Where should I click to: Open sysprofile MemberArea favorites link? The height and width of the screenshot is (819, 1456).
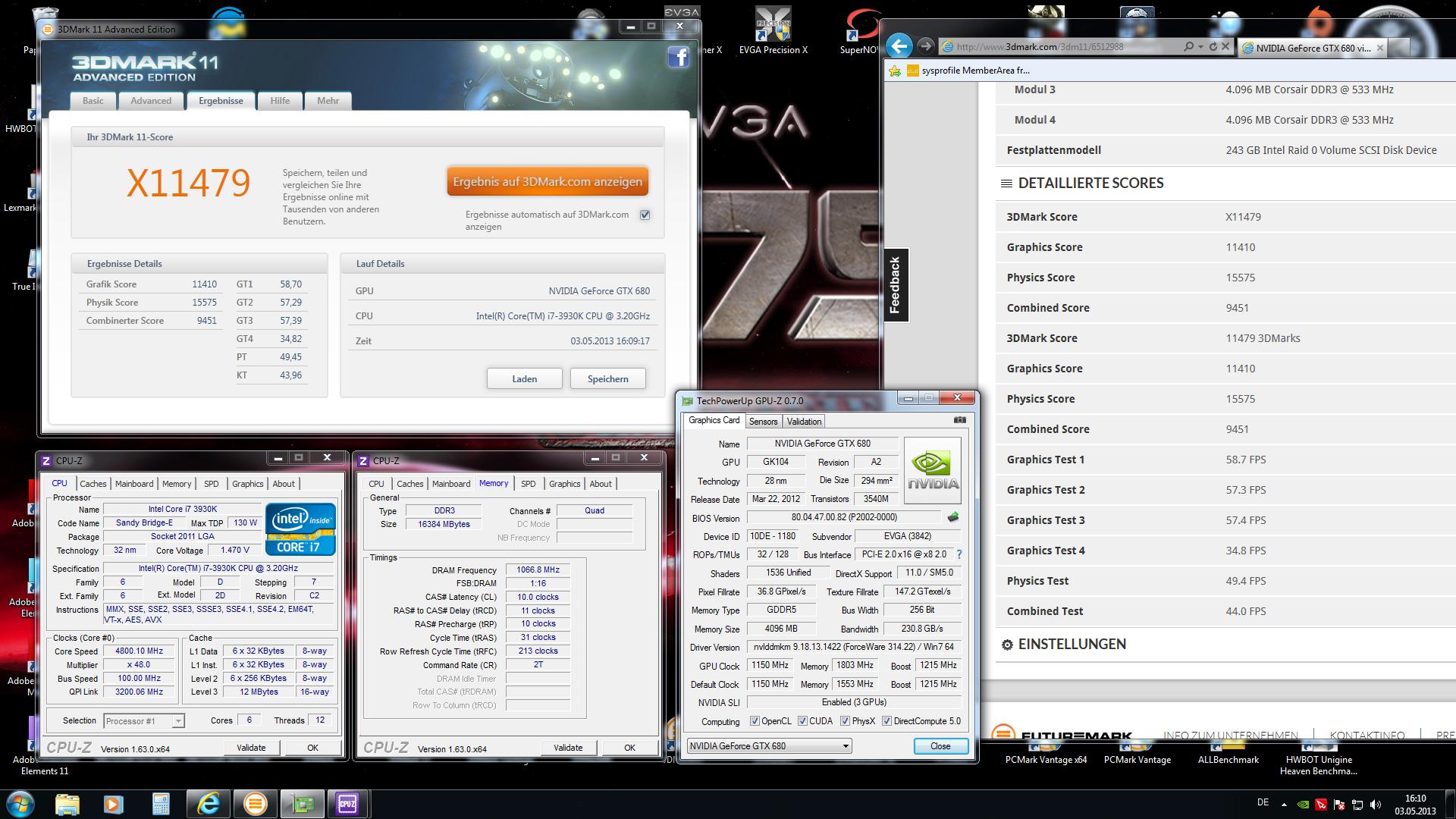[x=968, y=71]
